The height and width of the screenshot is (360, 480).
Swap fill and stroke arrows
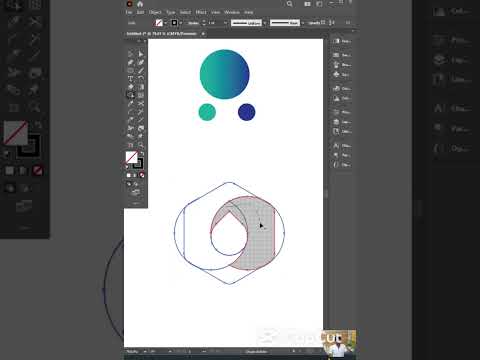[x=142, y=154]
